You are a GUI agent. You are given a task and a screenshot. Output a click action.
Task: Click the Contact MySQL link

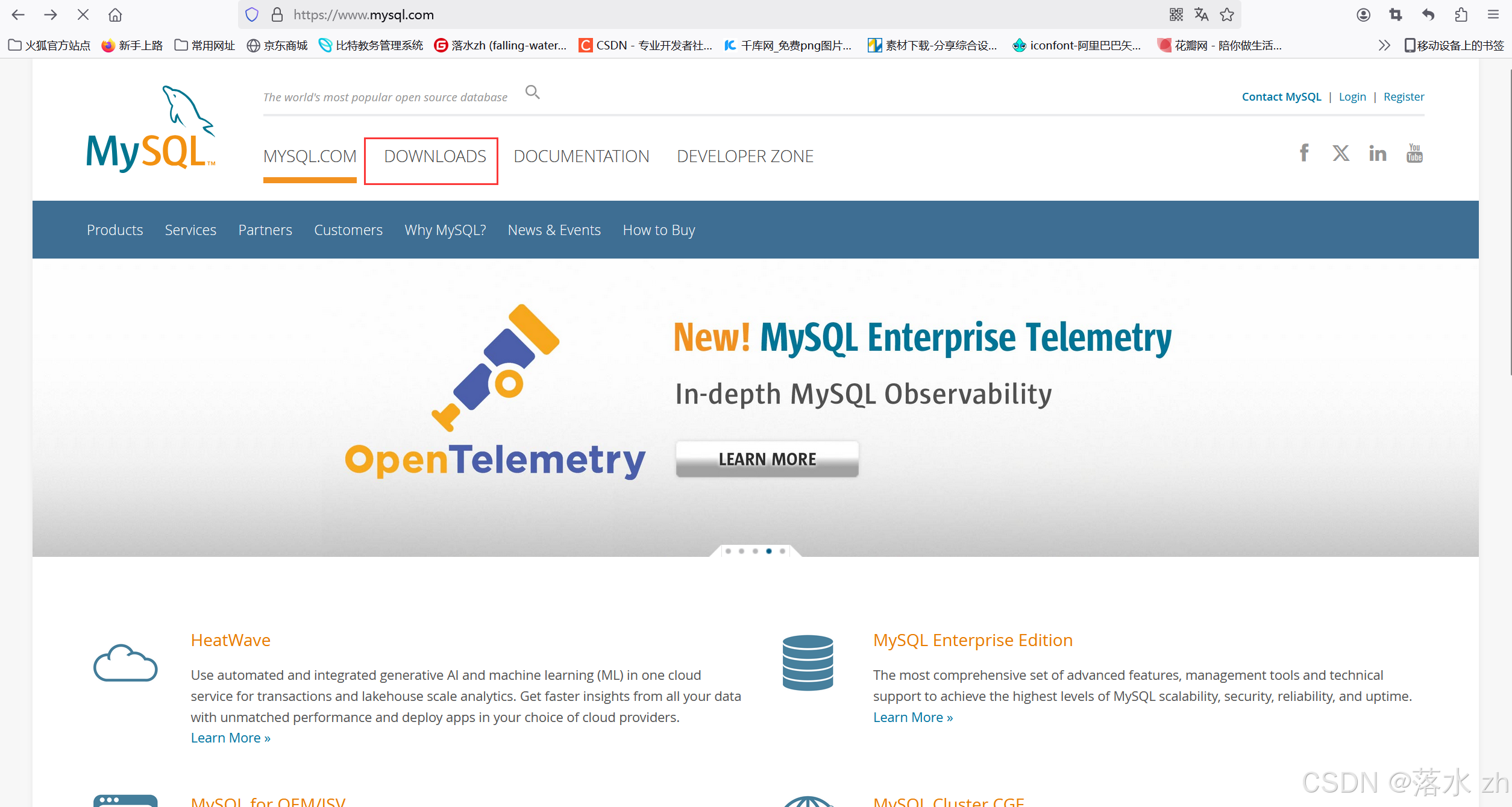(x=1281, y=96)
